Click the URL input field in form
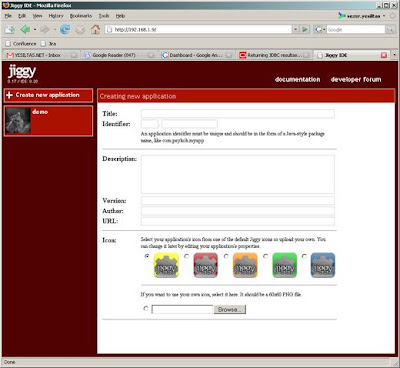The image size is (400, 368). point(238,221)
